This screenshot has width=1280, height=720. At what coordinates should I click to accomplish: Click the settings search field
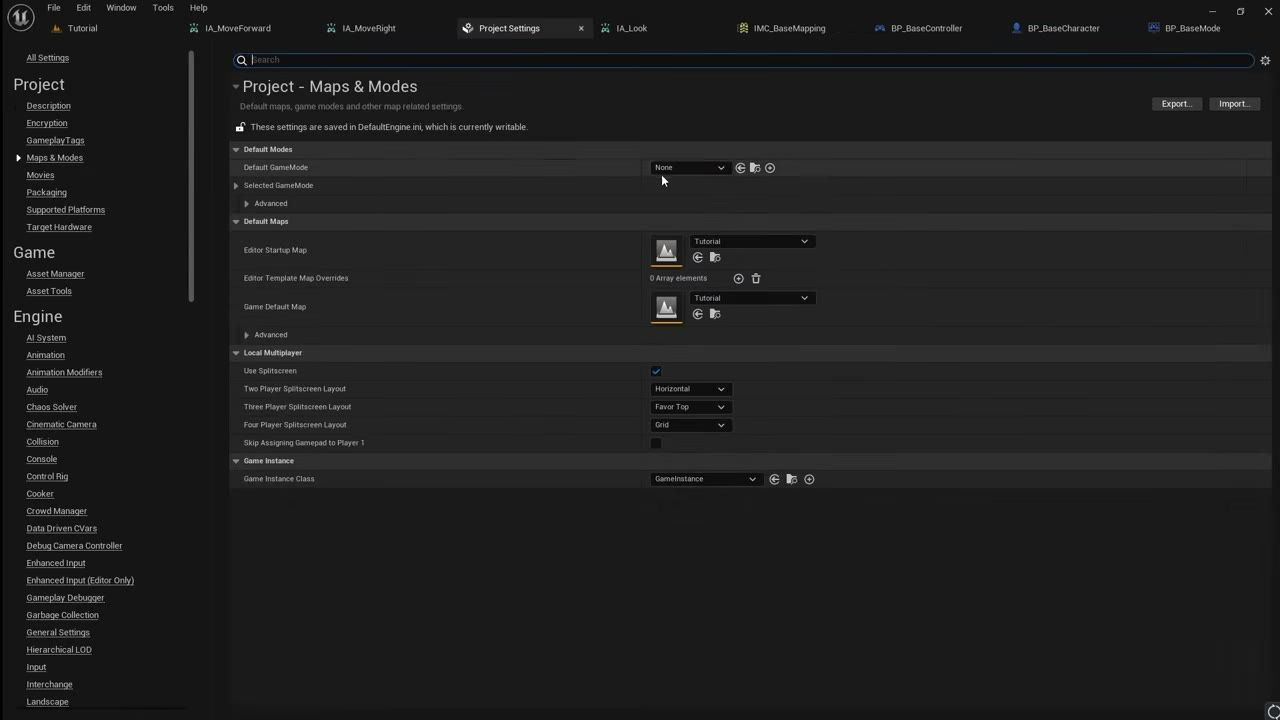[x=744, y=60]
